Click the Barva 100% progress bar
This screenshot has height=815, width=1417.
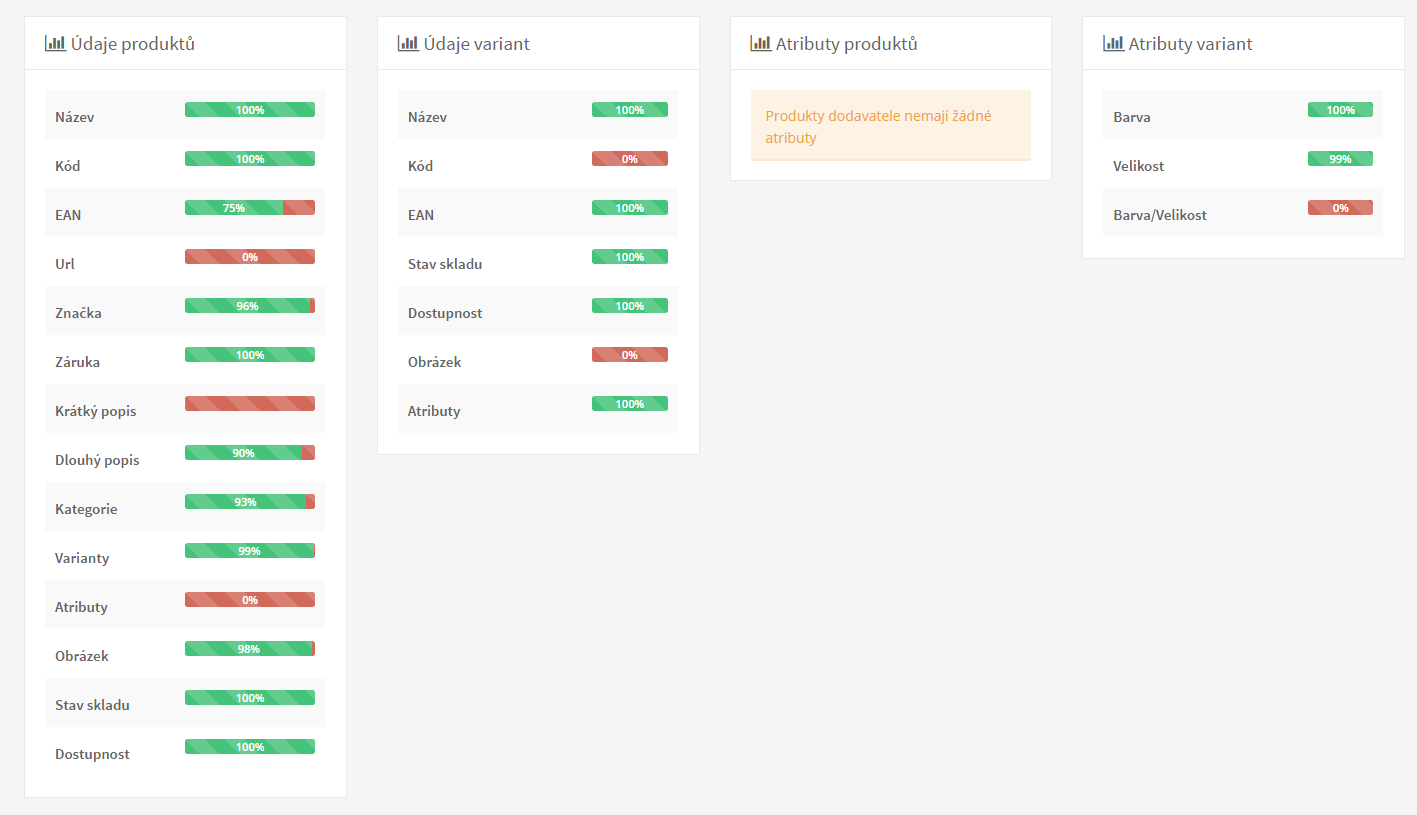click(1340, 110)
